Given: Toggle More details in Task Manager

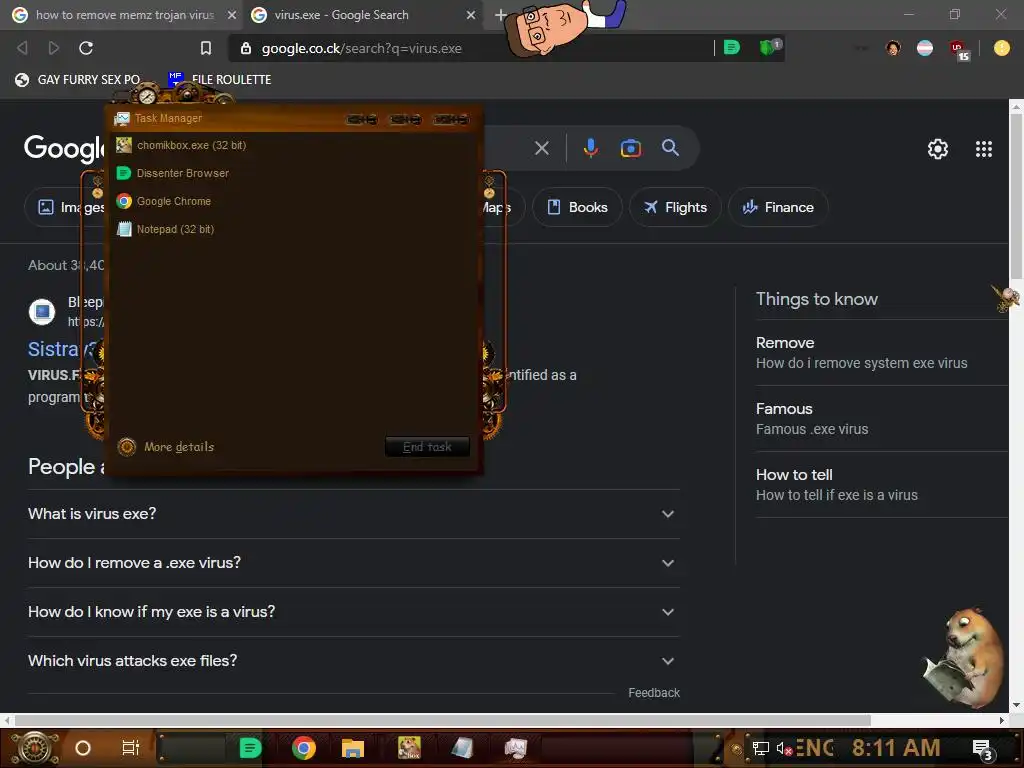Looking at the screenshot, I should 166,447.
